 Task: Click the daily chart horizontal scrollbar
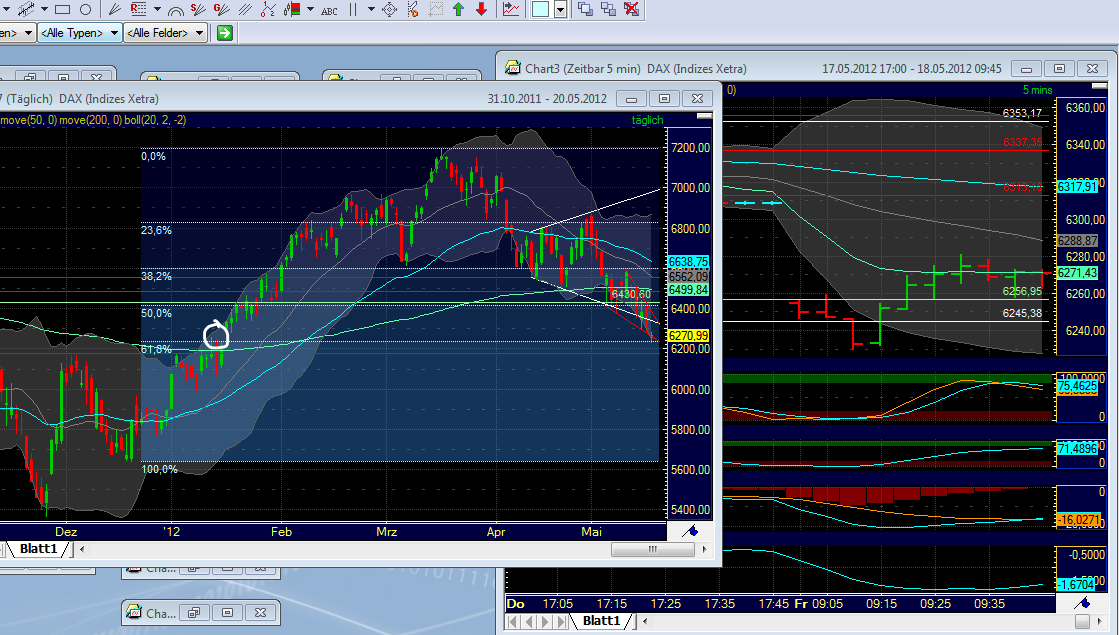[x=651, y=548]
